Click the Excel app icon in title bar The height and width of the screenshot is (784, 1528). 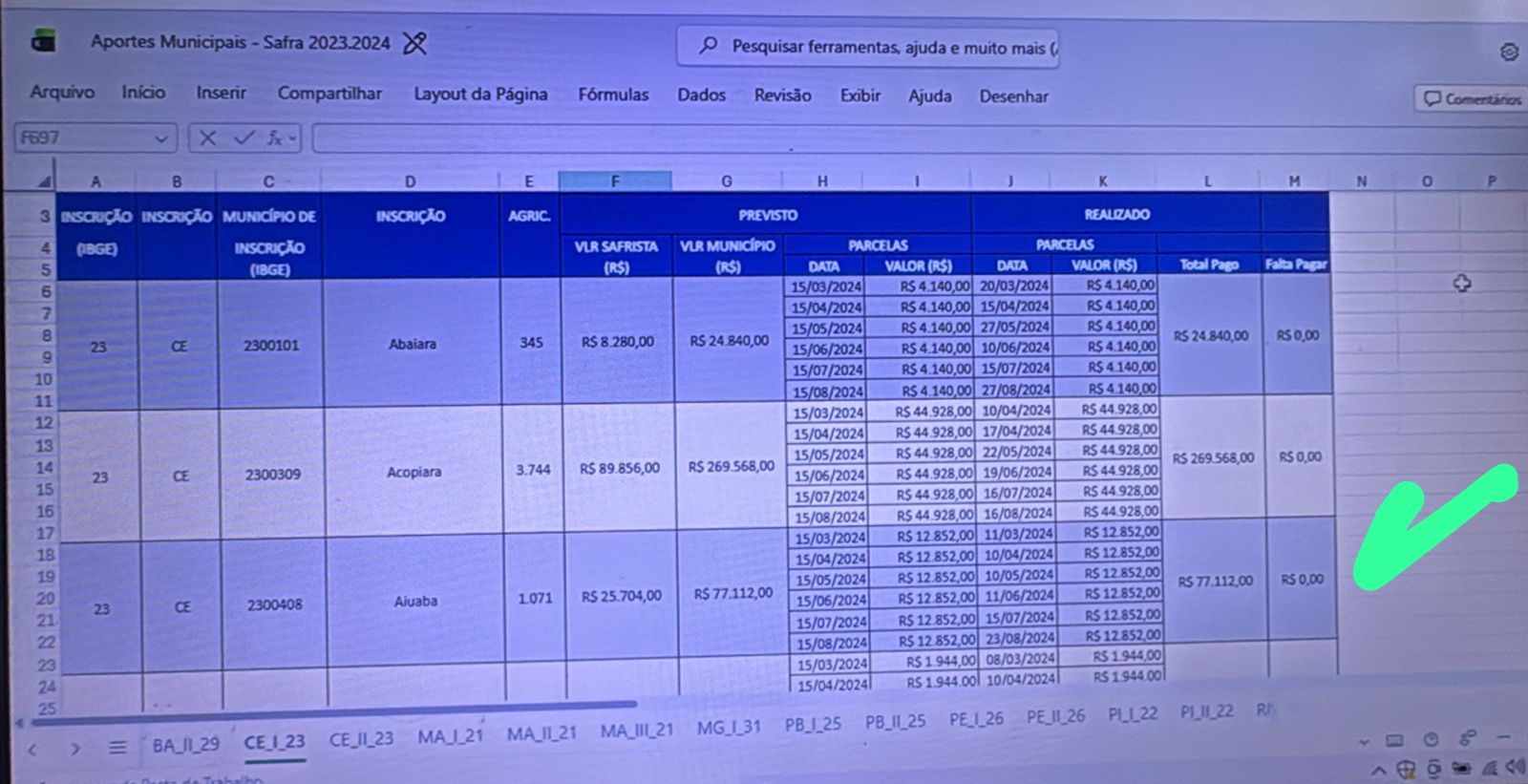click(42, 40)
